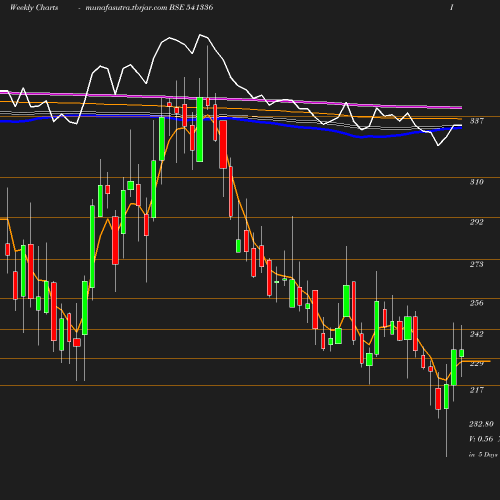Click the 256 price axis label
Screen dimensions: 500x500
(476, 303)
